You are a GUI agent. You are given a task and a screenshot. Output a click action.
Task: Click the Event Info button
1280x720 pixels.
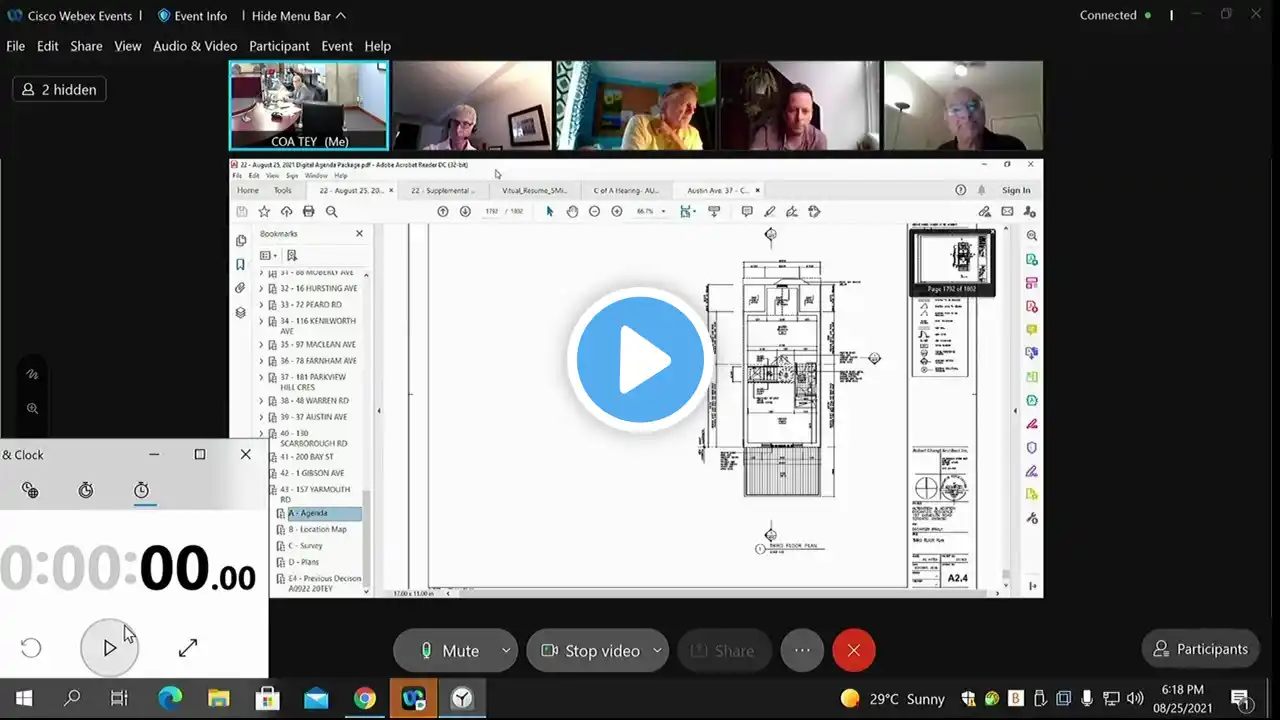pyautogui.click(x=192, y=16)
